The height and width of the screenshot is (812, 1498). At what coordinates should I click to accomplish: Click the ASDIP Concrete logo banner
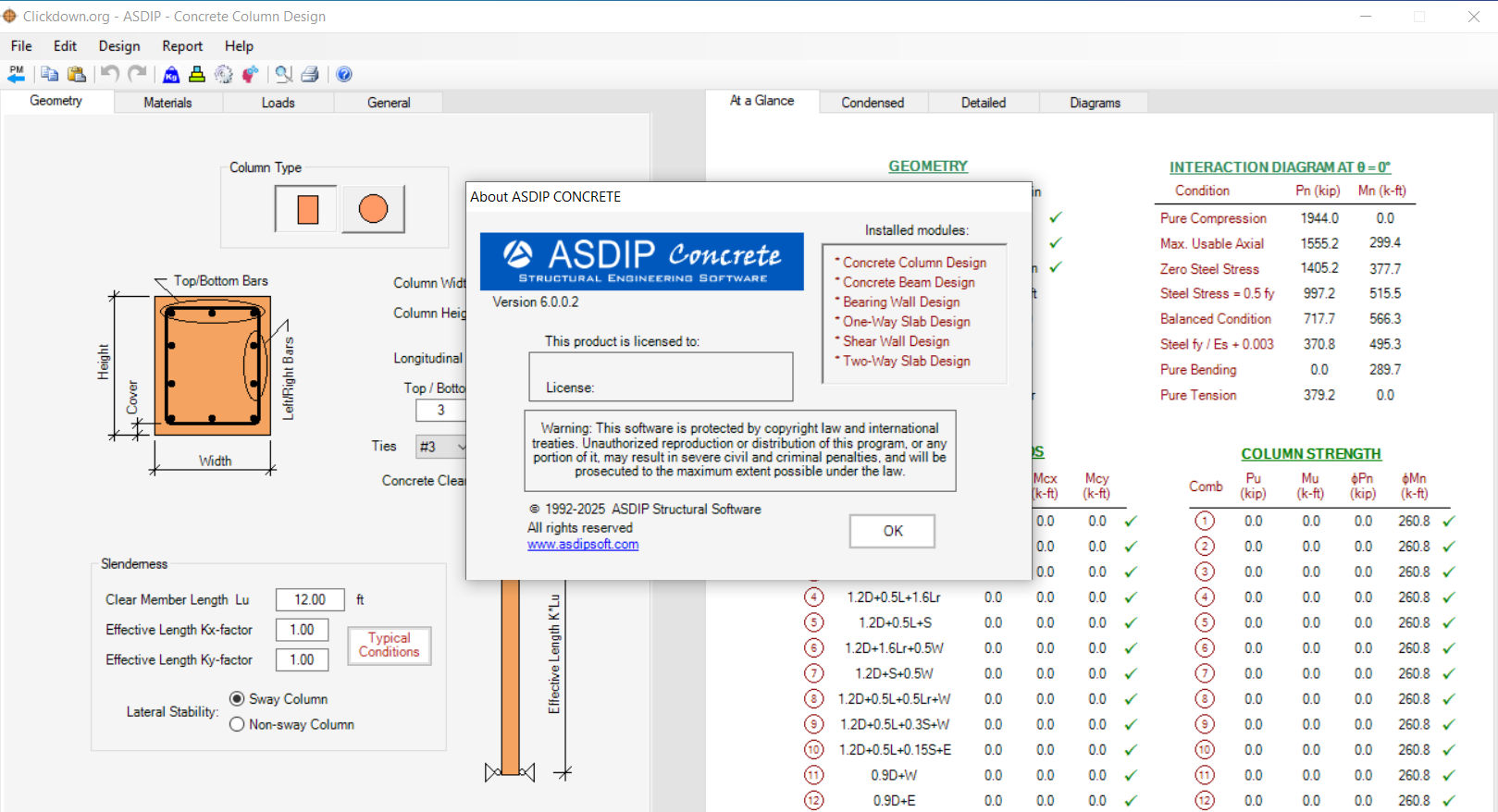642,261
